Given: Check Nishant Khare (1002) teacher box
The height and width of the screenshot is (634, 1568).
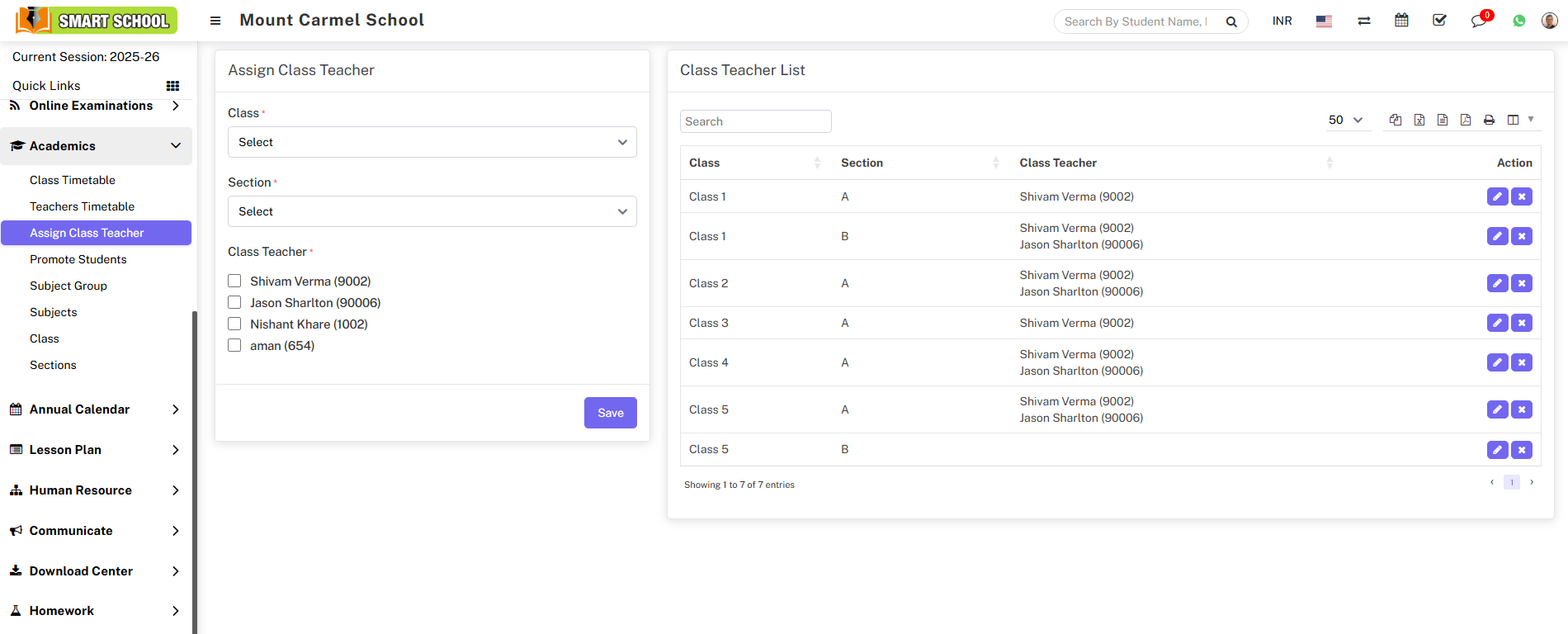Looking at the screenshot, I should click(234, 324).
